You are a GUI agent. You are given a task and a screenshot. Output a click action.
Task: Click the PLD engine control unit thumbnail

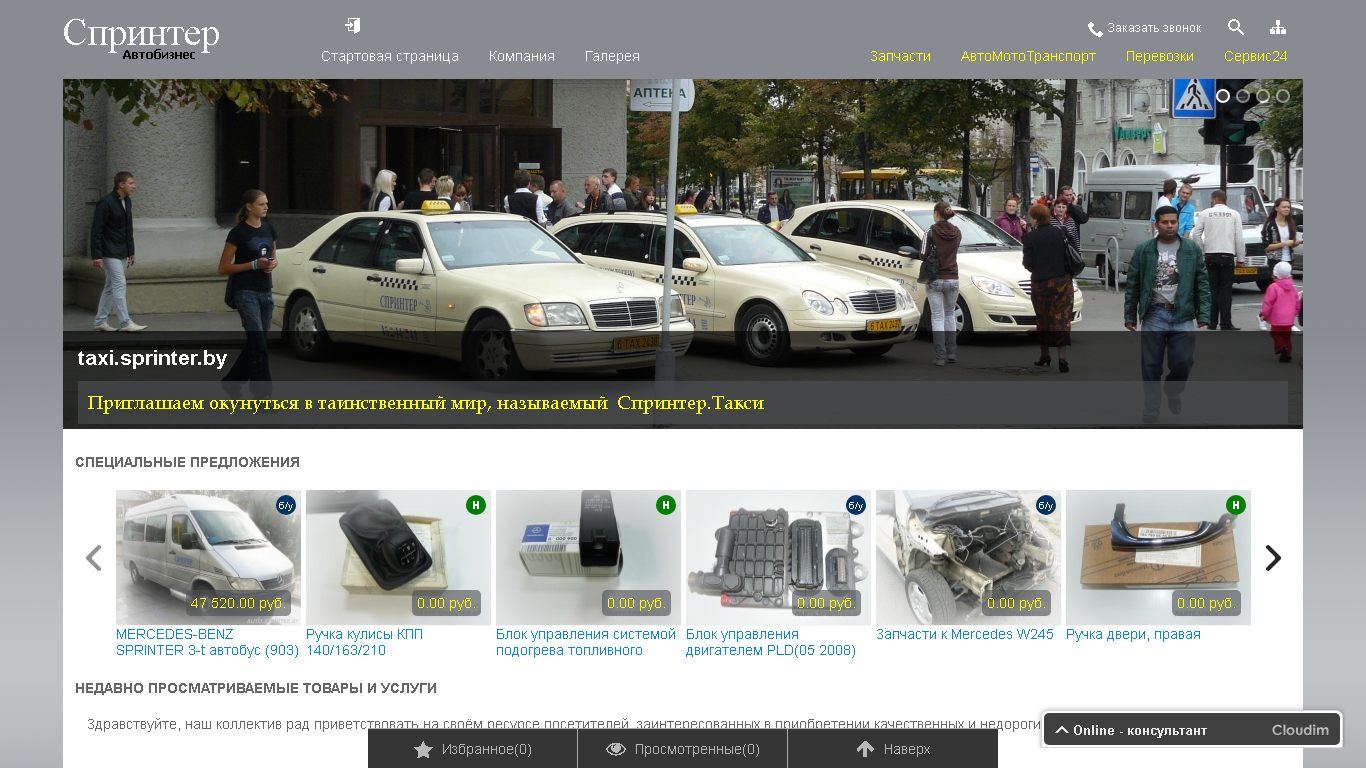click(x=778, y=558)
